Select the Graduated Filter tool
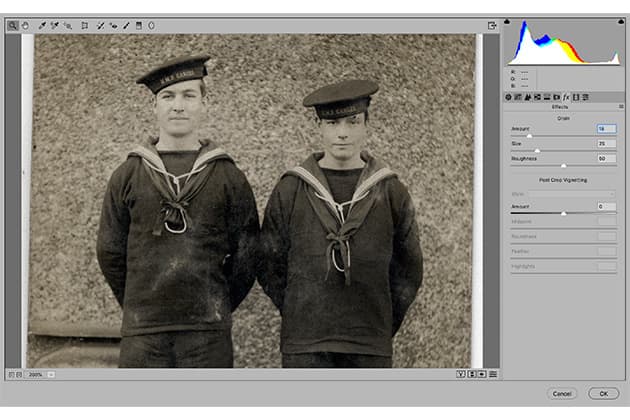Viewport: 630px width, 420px height. point(139,25)
